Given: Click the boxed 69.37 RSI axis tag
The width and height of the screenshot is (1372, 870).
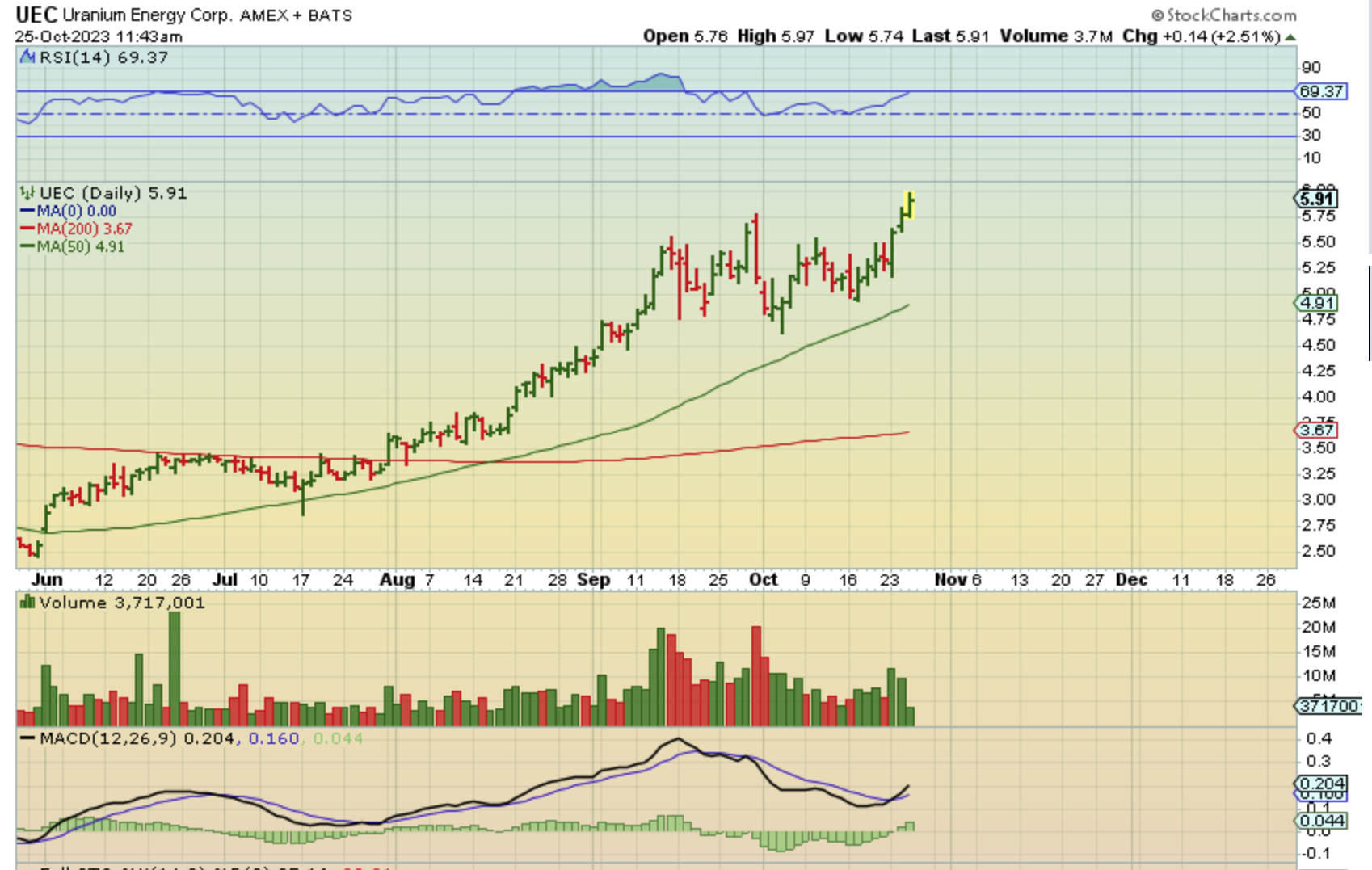Looking at the screenshot, I should point(1321,91).
